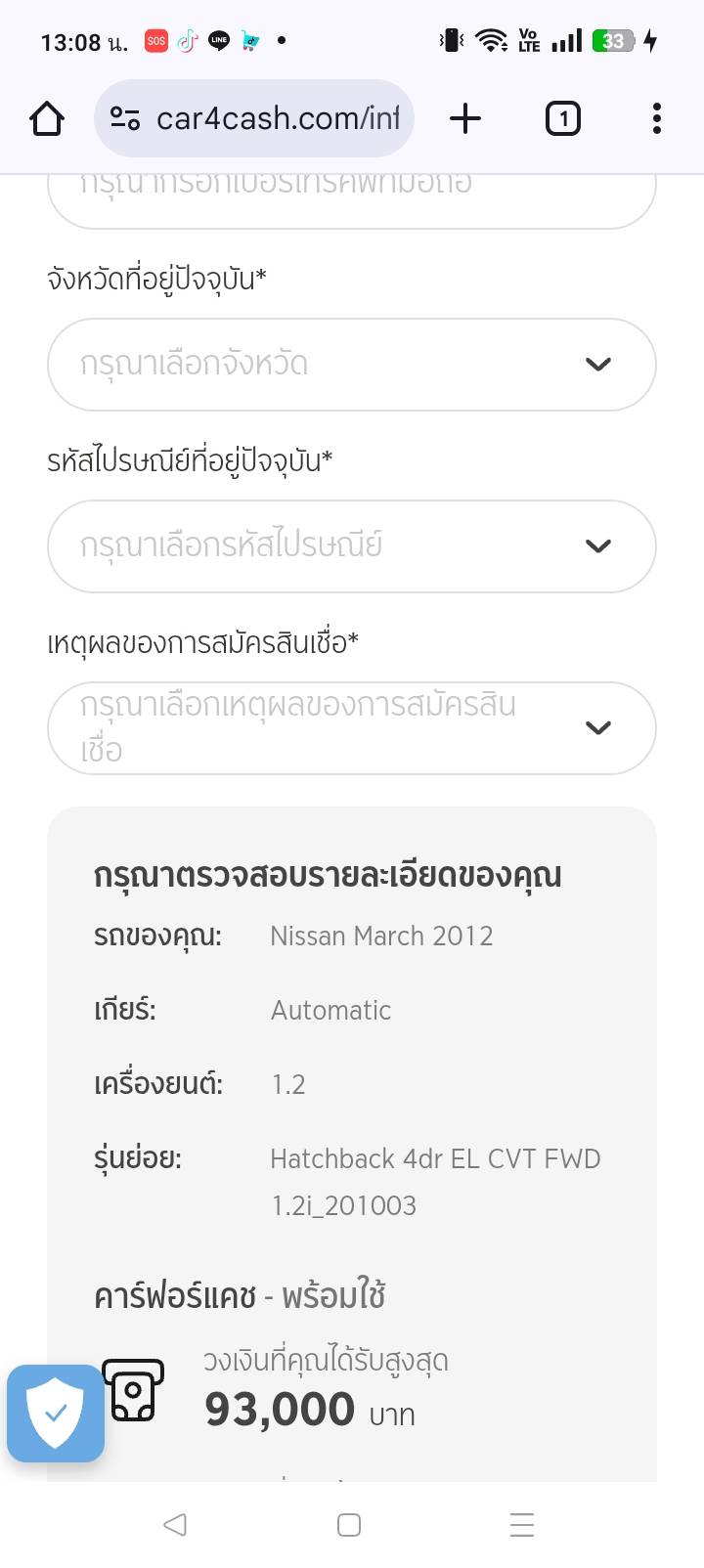
Task: Open the Android recent apps button
Action: pos(522,1525)
